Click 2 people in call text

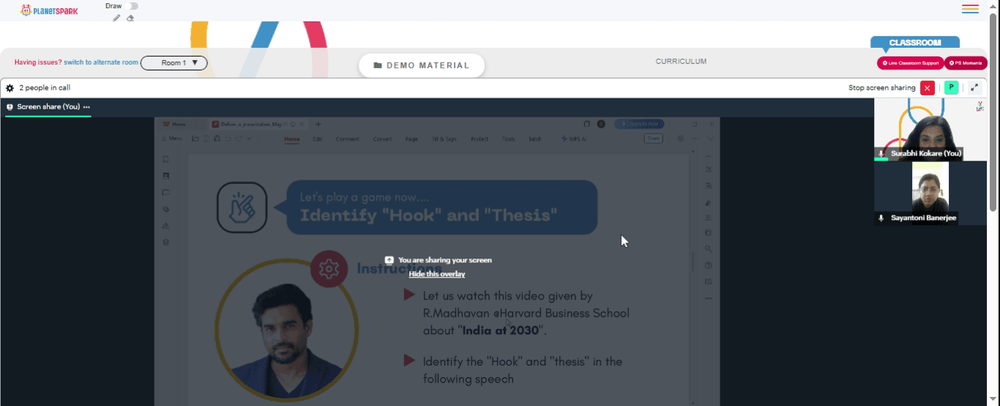pos(45,88)
